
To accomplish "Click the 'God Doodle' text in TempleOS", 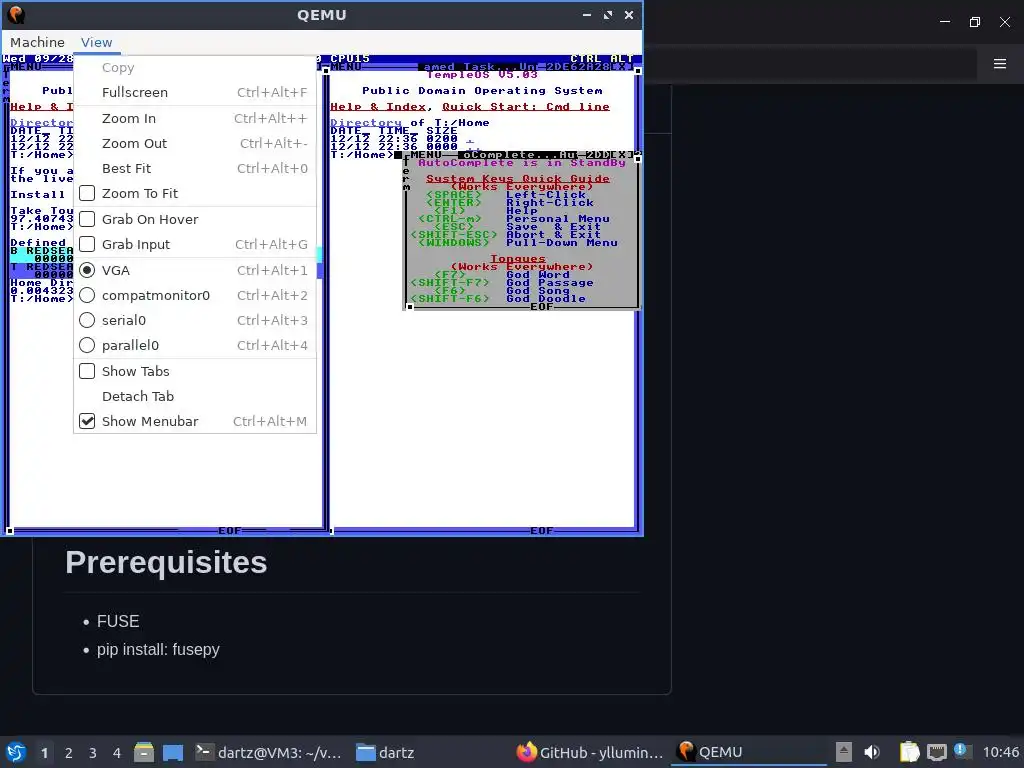I will pyautogui.click(x=546, y=298).
